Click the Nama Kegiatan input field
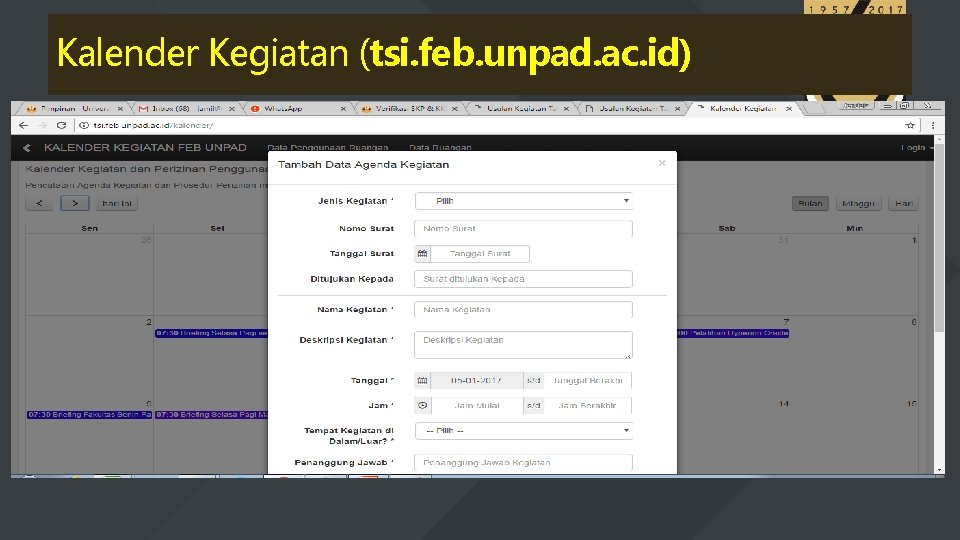960x540 pixels. pos(523,310)
